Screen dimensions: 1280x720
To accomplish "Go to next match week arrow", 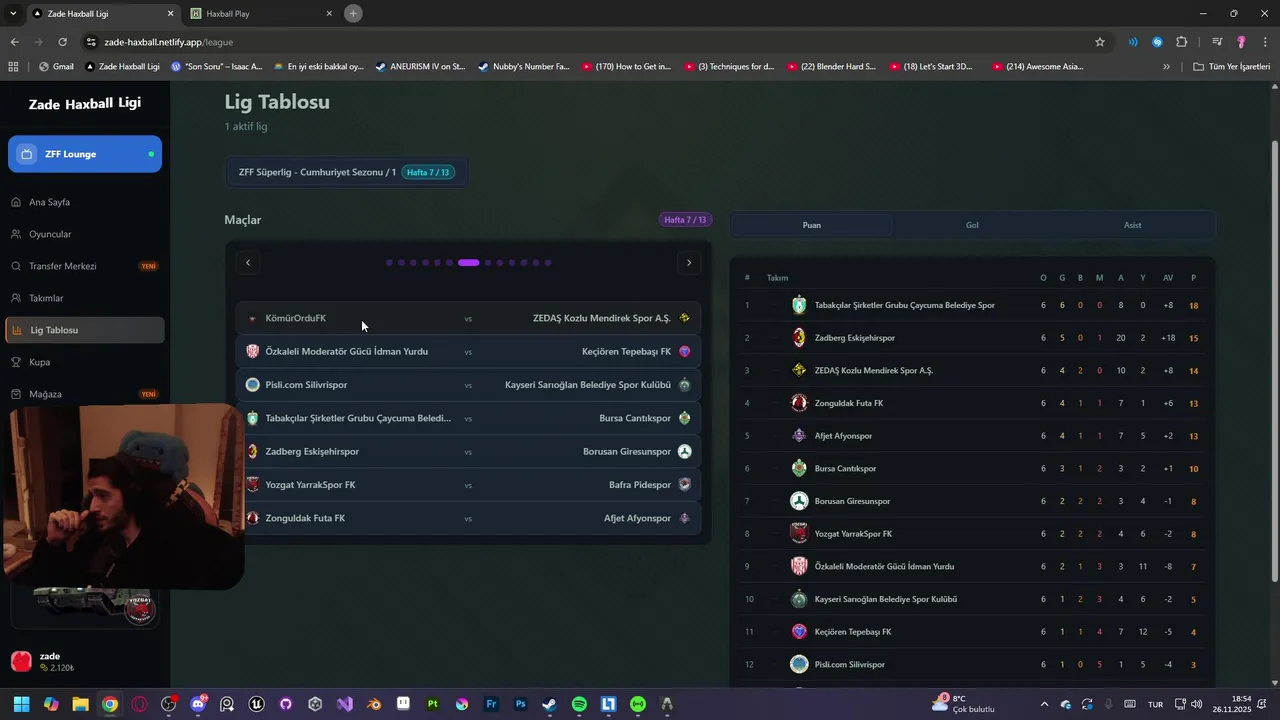I will 689,263.
